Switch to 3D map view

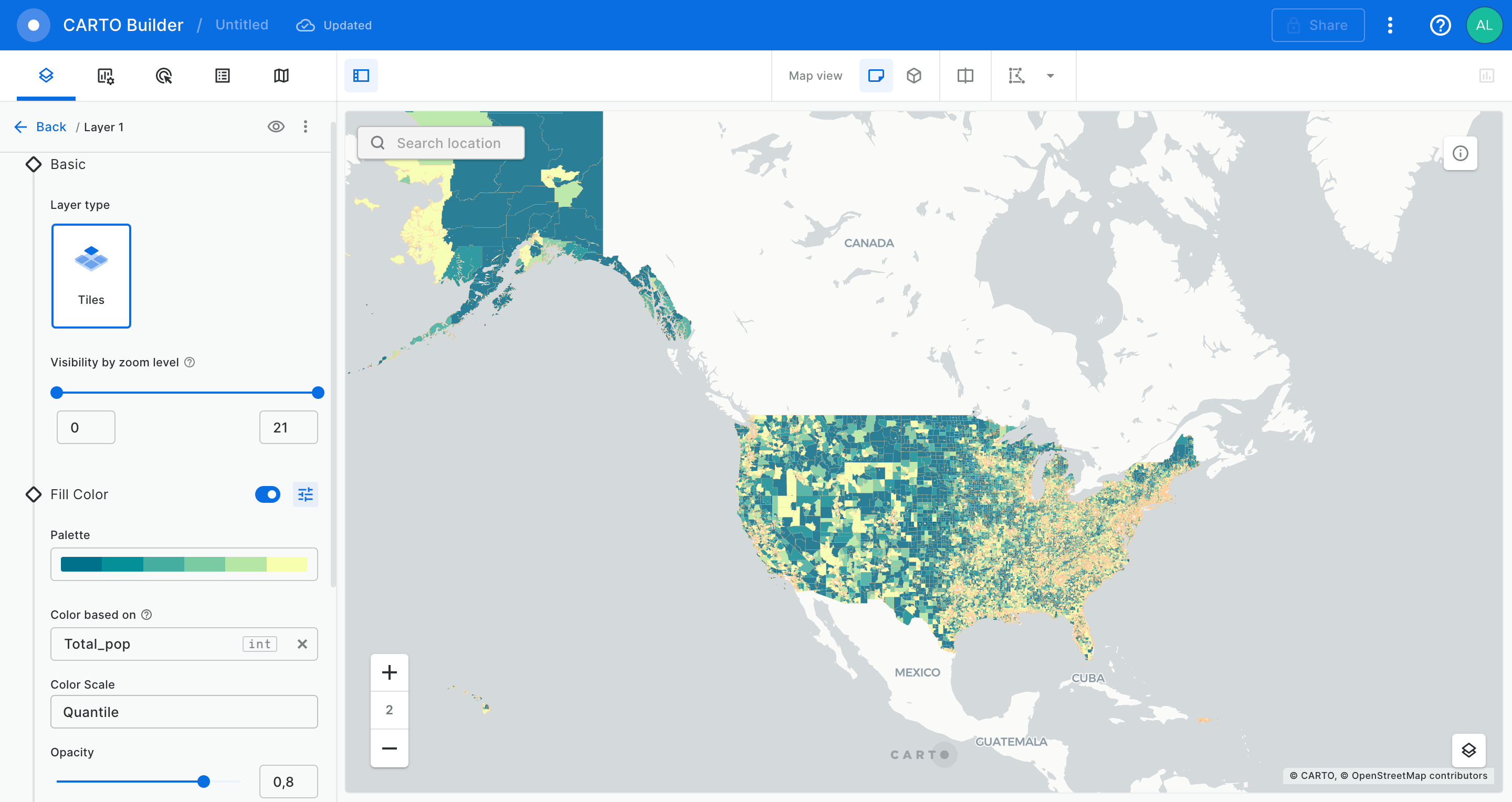pyautogui.click(x=914, y=76)
